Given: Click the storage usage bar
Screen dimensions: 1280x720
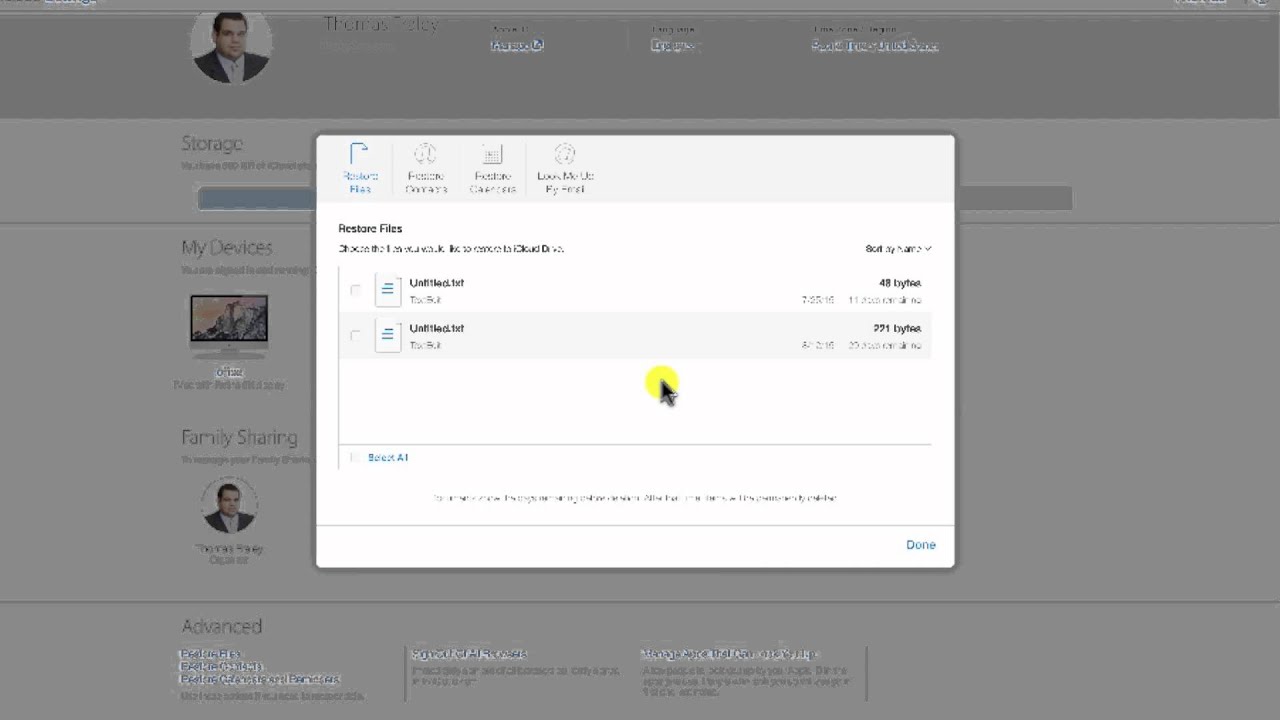Looking at the screenshot, I should (x=634, y=198).
